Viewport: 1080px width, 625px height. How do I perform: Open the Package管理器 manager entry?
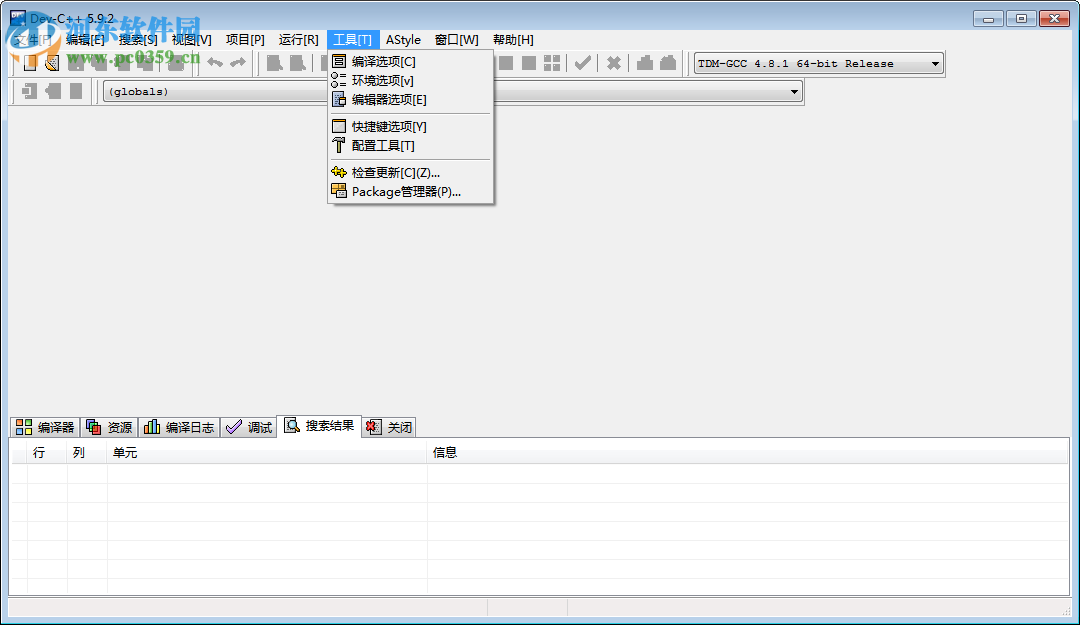tap(404, 191)
